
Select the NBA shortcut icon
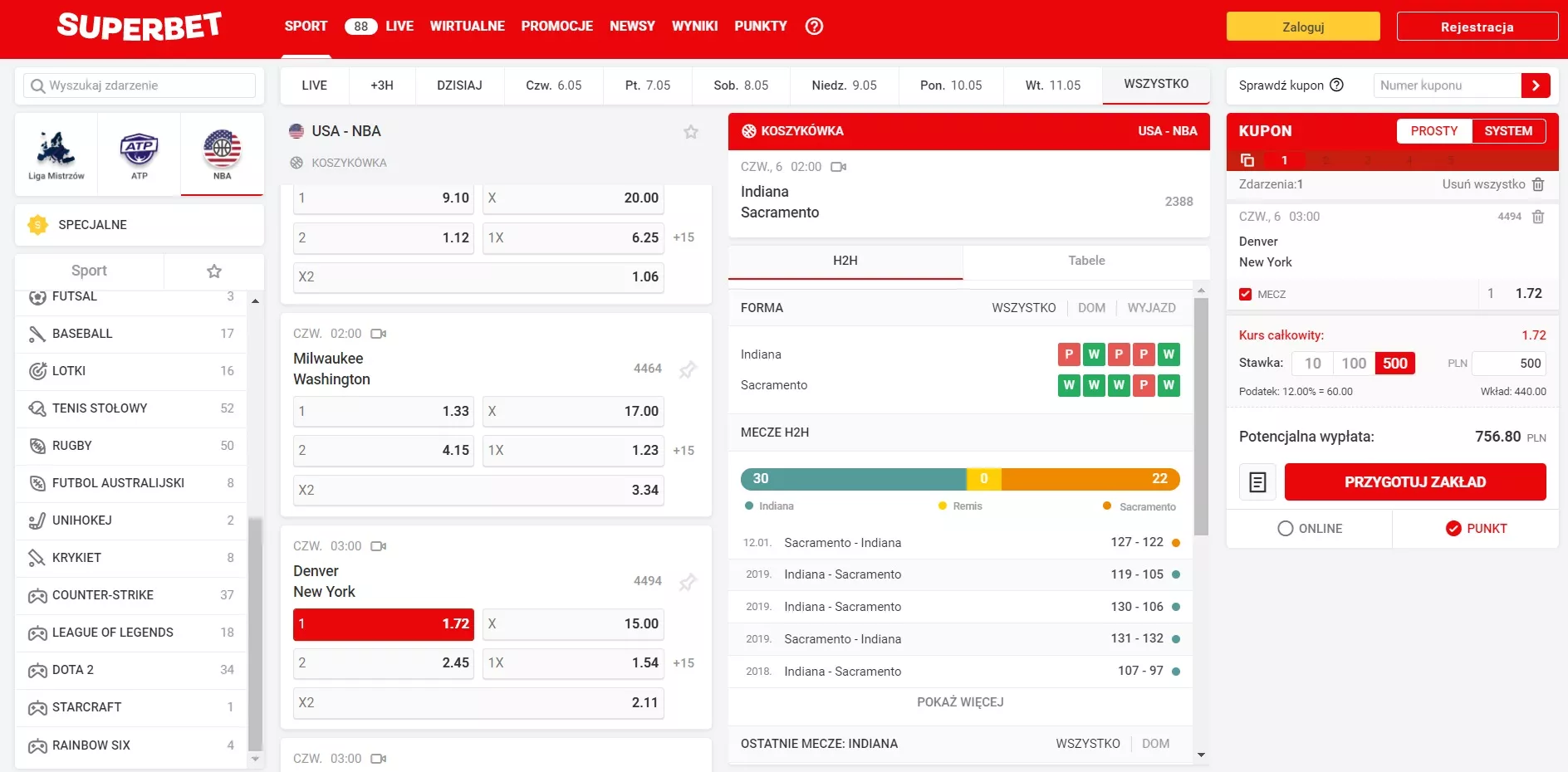click(x=223, y=154)
